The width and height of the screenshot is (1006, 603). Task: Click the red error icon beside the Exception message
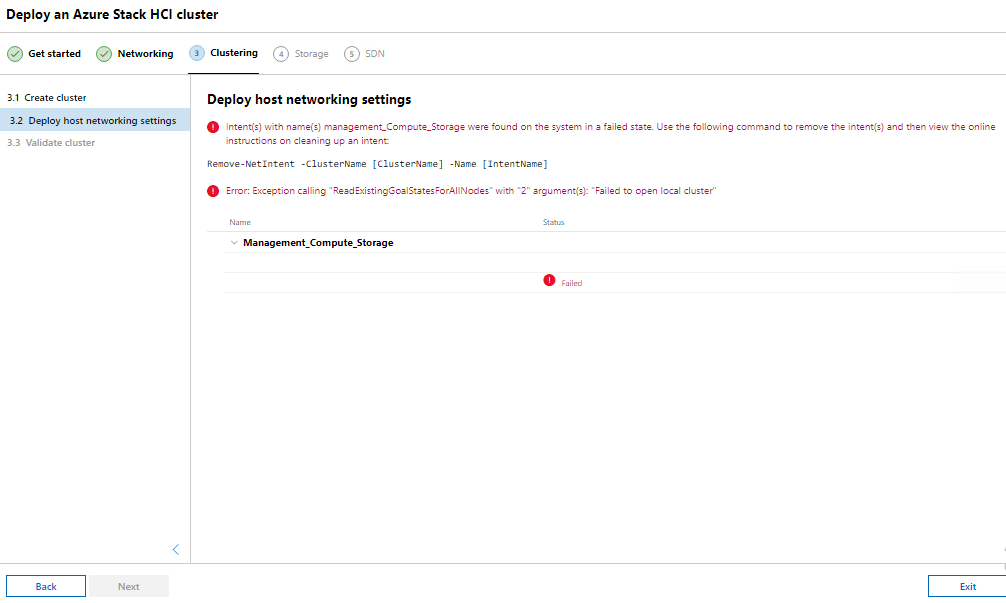click(213, 190)
